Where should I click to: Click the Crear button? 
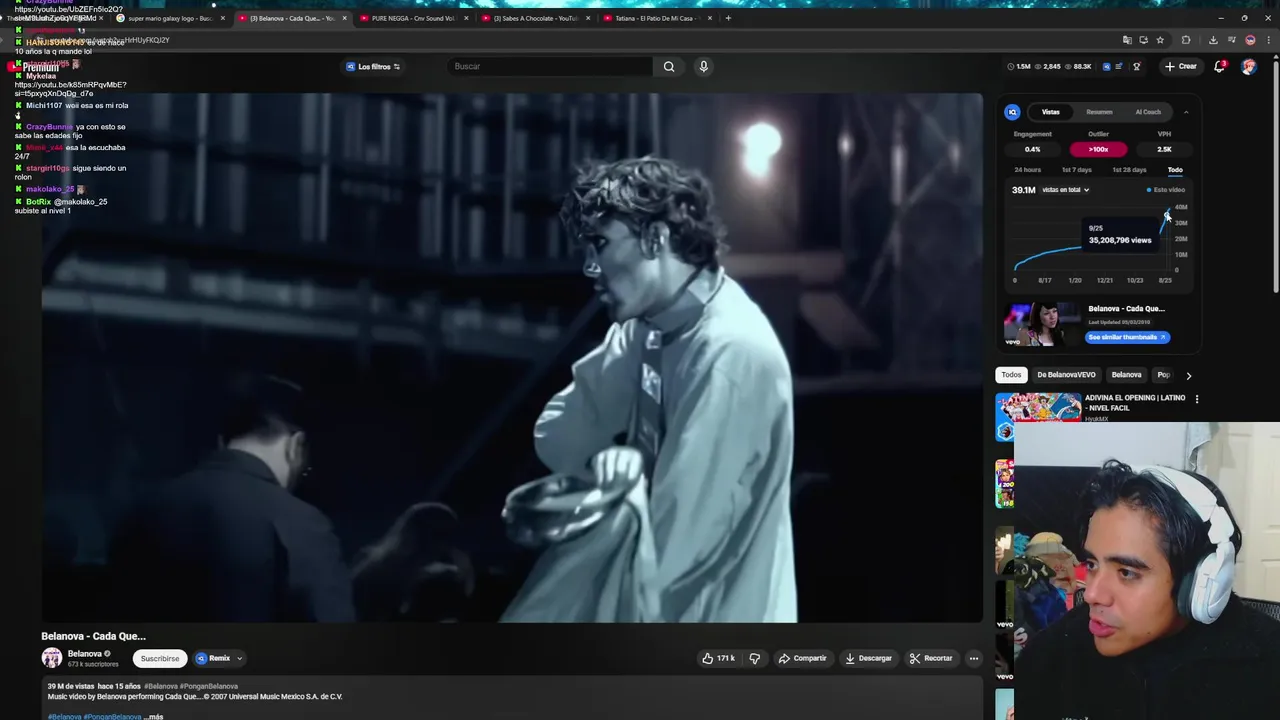1180,66
